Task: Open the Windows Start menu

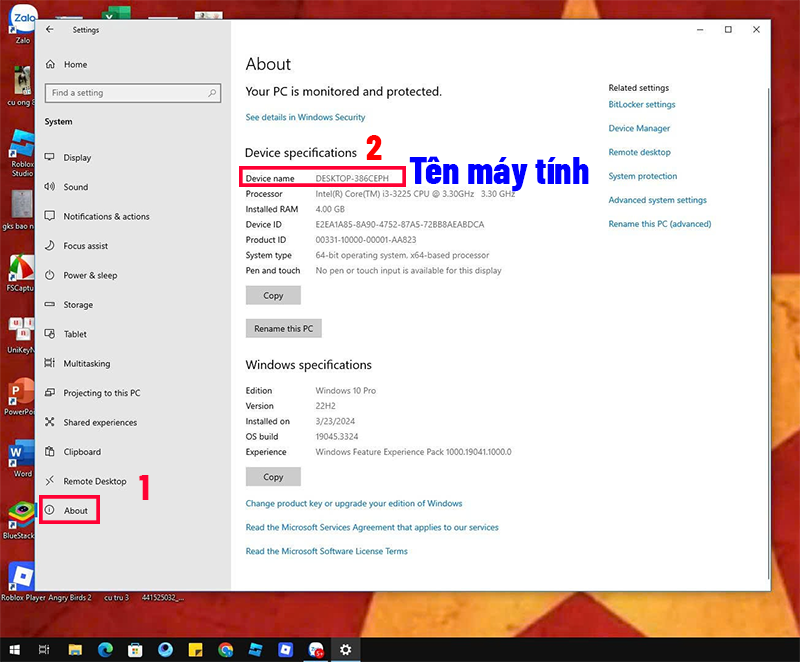Action: [14, 649]
